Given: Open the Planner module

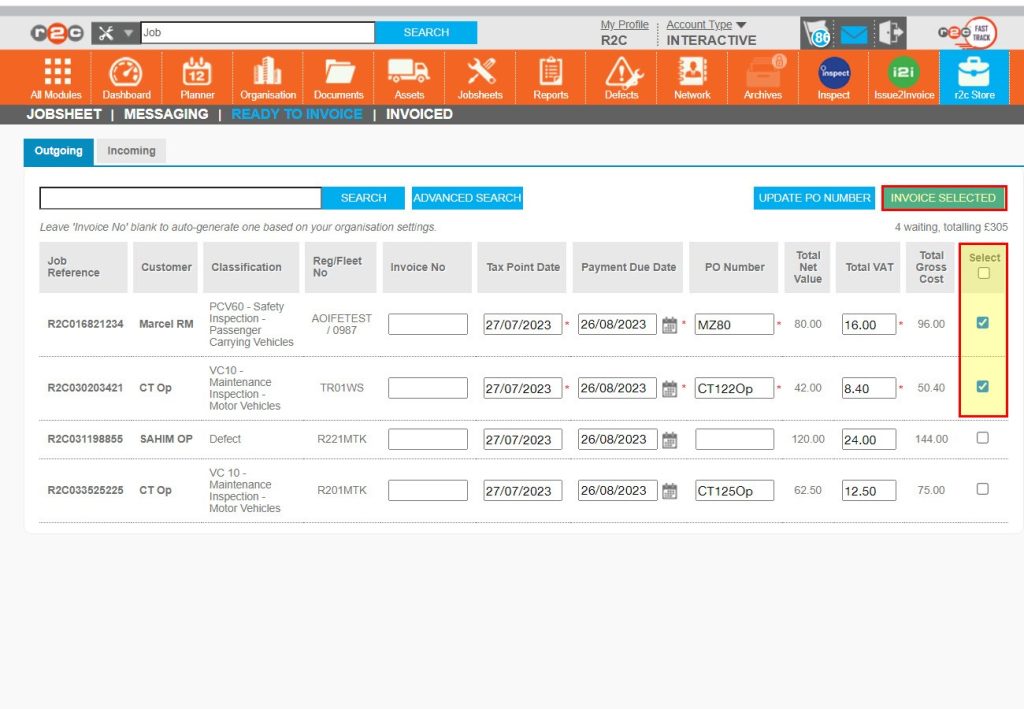Looking at the screenshot, I should tap(196, 78).
